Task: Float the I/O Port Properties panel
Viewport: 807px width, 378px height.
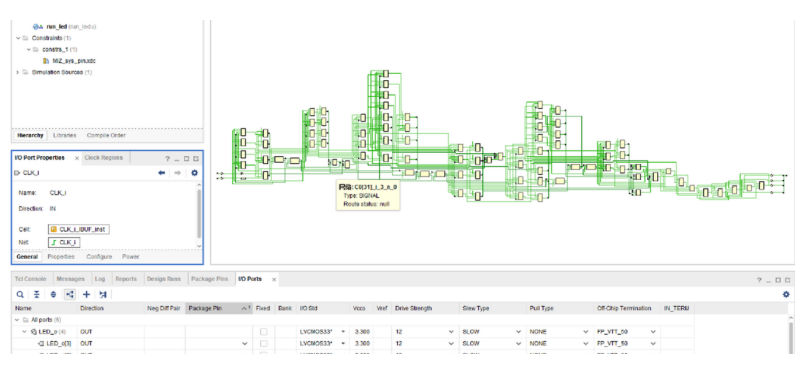Action: click(x=196, y=159)
